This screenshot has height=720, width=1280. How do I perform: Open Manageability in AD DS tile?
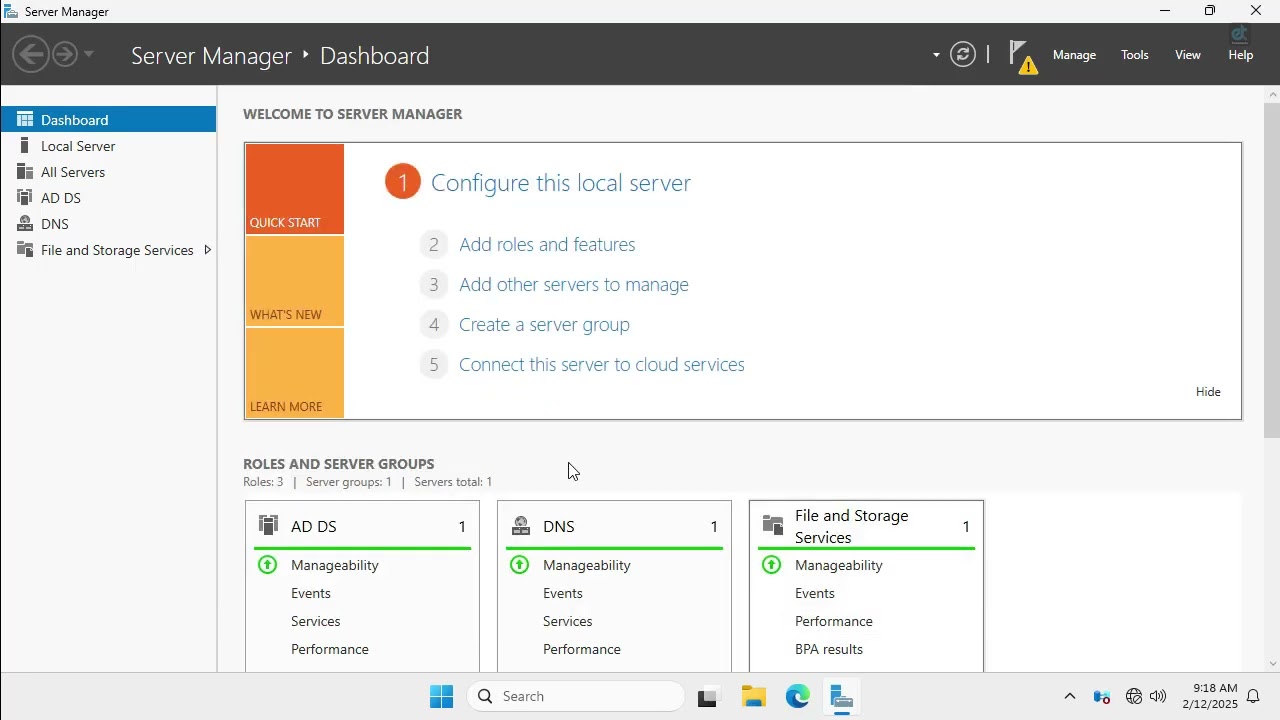point(335,565)
